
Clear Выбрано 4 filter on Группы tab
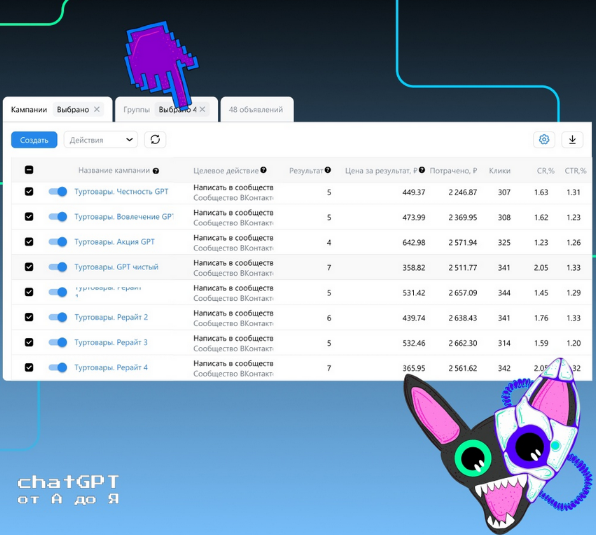tap(203, 109)
